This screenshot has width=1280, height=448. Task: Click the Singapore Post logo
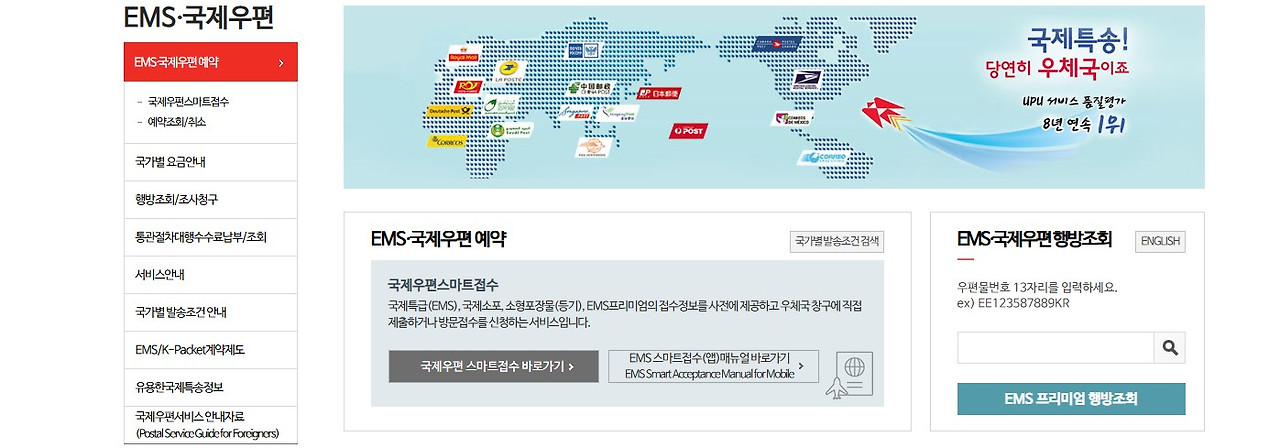[x=575, y=113]
